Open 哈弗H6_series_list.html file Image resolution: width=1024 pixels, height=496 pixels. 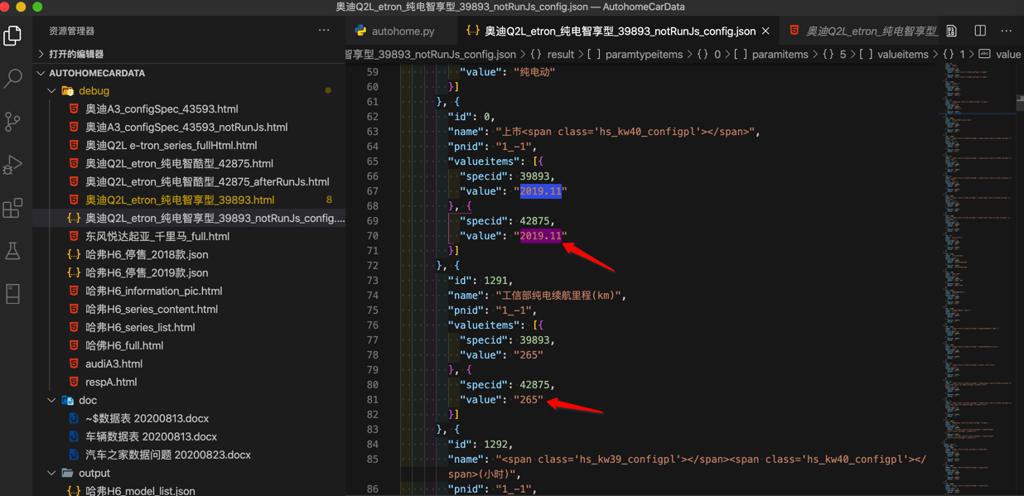(140, 328)
